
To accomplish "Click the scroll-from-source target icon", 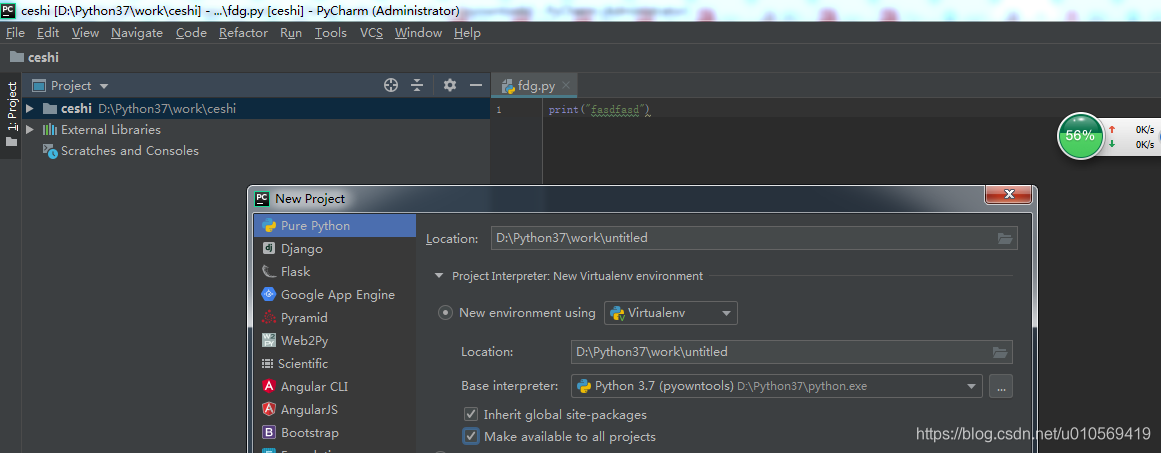I will pyautogui.click(x=391, y=85).
